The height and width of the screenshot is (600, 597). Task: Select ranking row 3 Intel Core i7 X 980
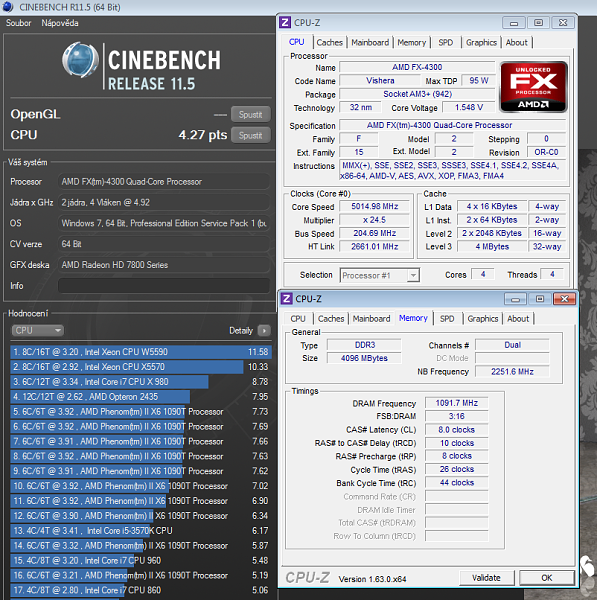click(141, 382)
